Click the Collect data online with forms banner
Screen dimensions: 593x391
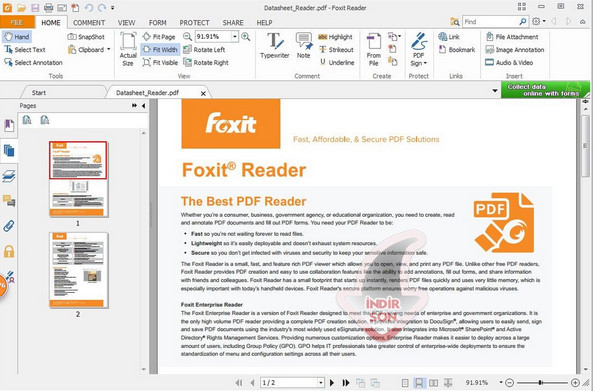(x=545, y=90)
